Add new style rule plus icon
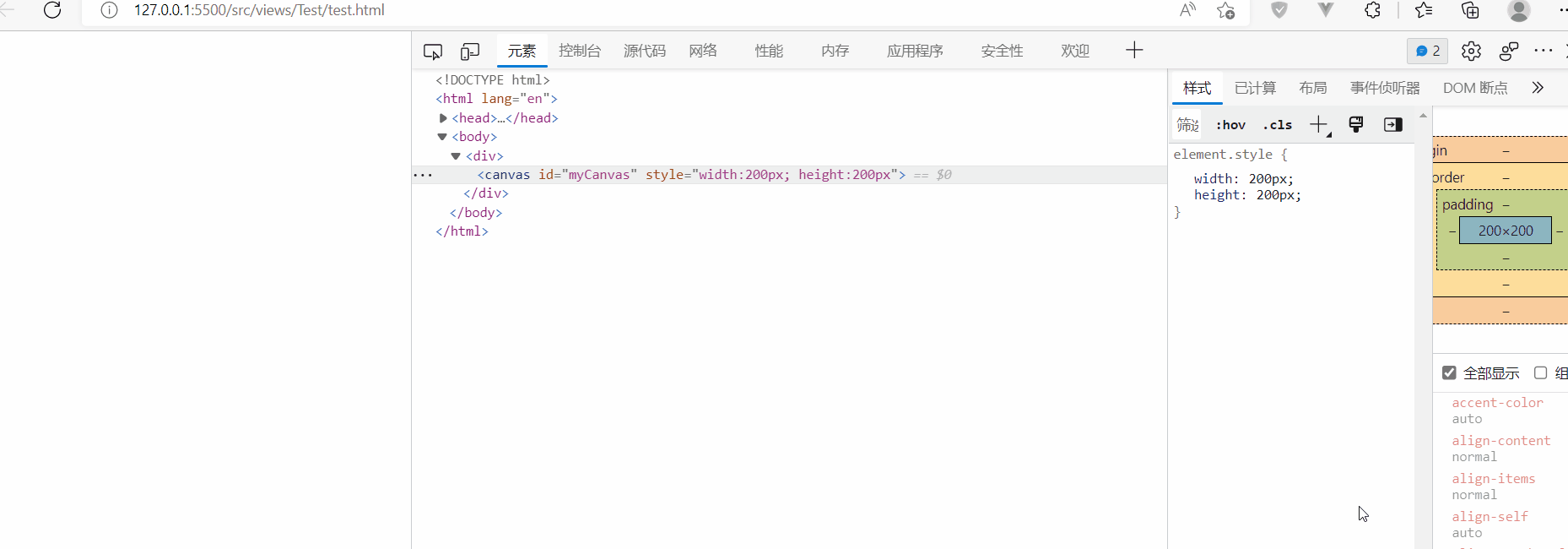The image size is (1568, 549). pos(1319,125)
